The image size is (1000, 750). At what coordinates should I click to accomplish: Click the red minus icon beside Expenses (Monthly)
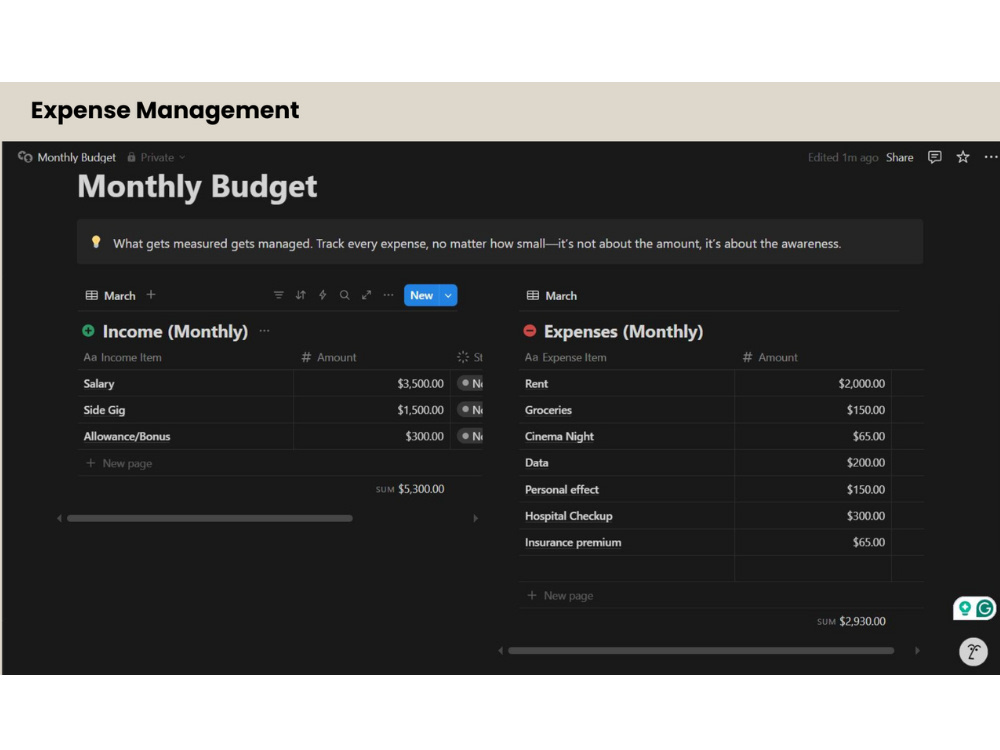[529, 331]
